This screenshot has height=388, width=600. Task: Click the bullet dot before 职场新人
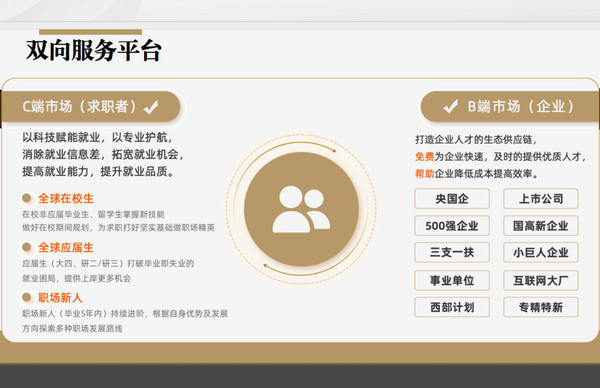(26, 297)
